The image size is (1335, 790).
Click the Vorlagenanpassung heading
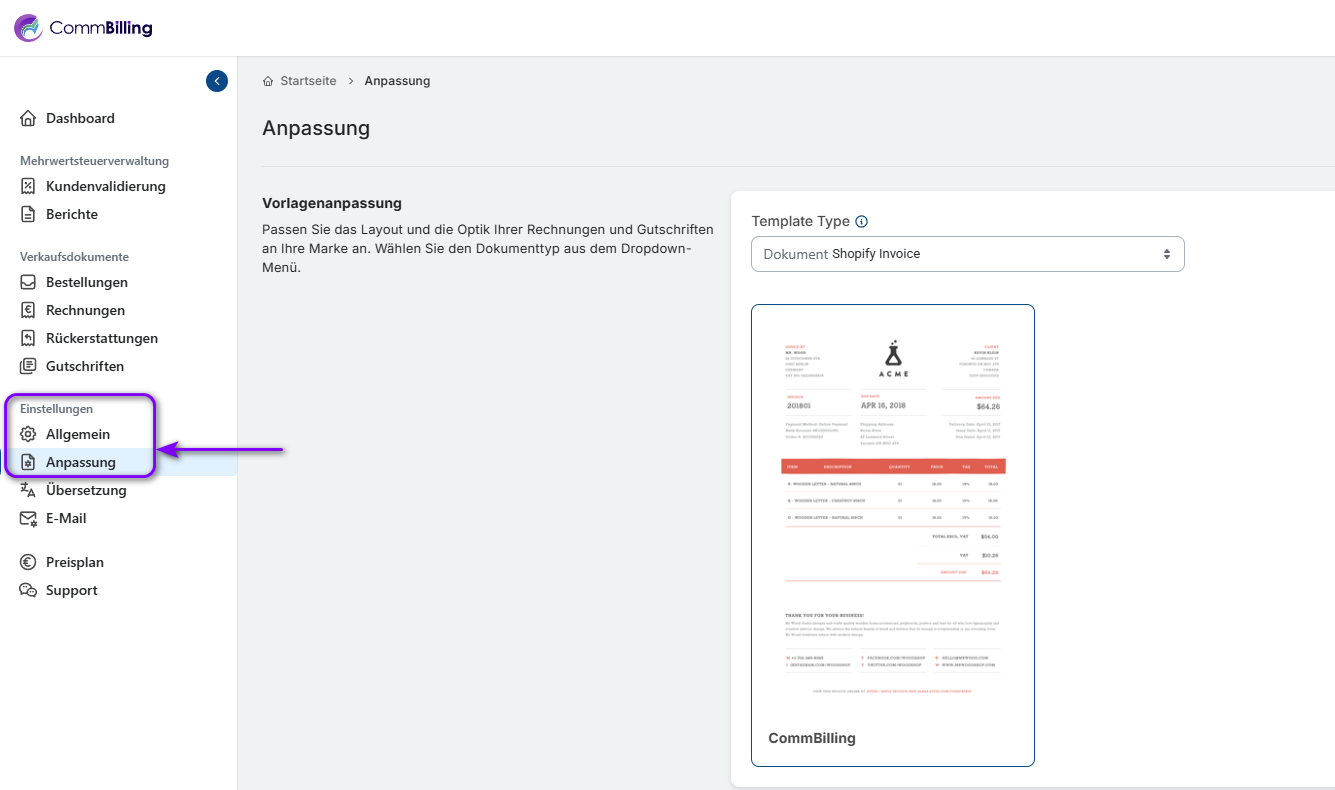(332, 203)
